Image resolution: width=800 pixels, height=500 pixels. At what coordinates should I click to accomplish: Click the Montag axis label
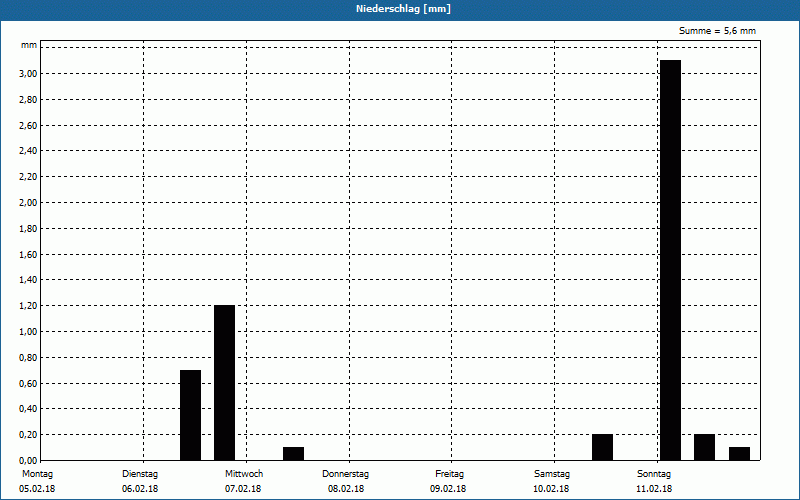(37, 474)
